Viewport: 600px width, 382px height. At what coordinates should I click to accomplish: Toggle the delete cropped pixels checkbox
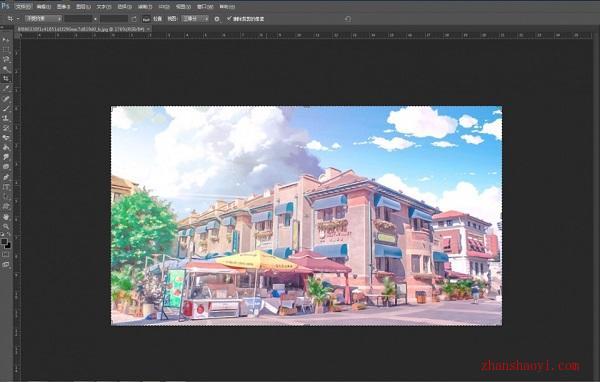click(229, 18)
